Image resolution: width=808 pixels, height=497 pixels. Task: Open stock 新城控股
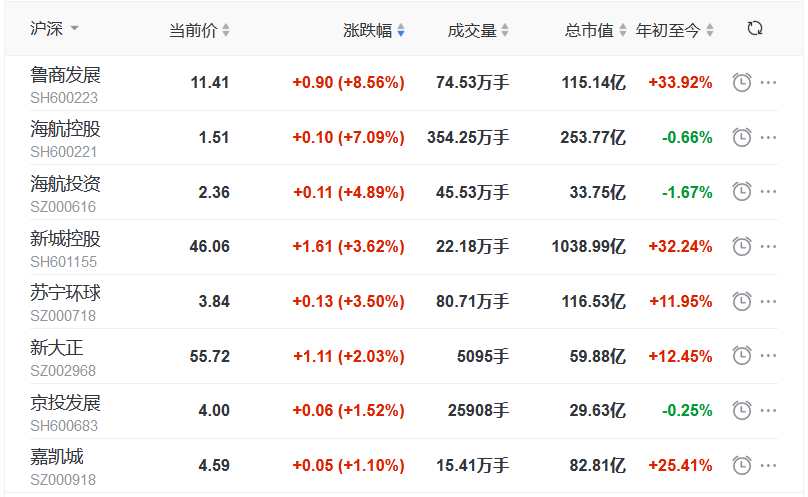click(65, 238)
